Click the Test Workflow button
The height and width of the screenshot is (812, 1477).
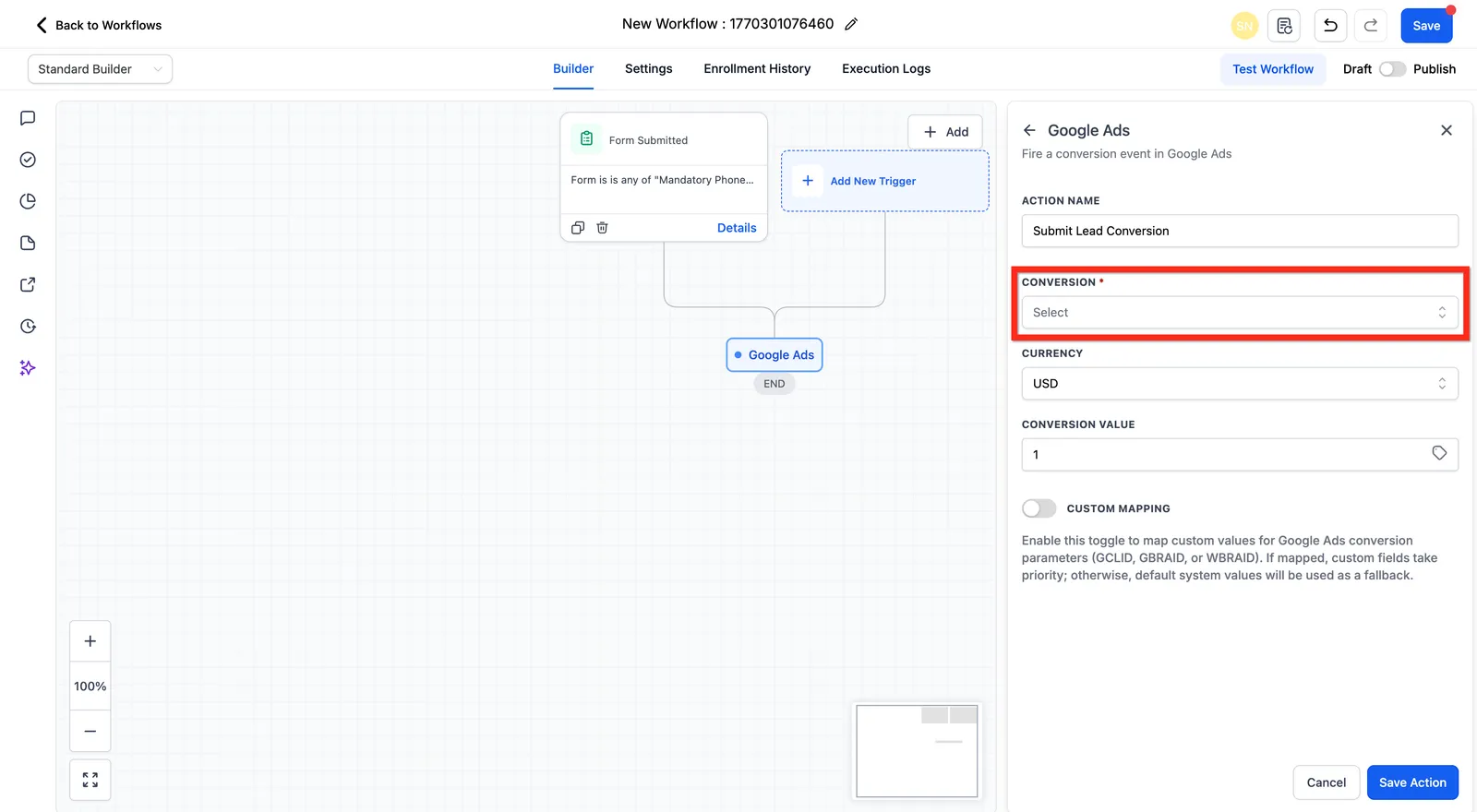tap(1273, 69)
